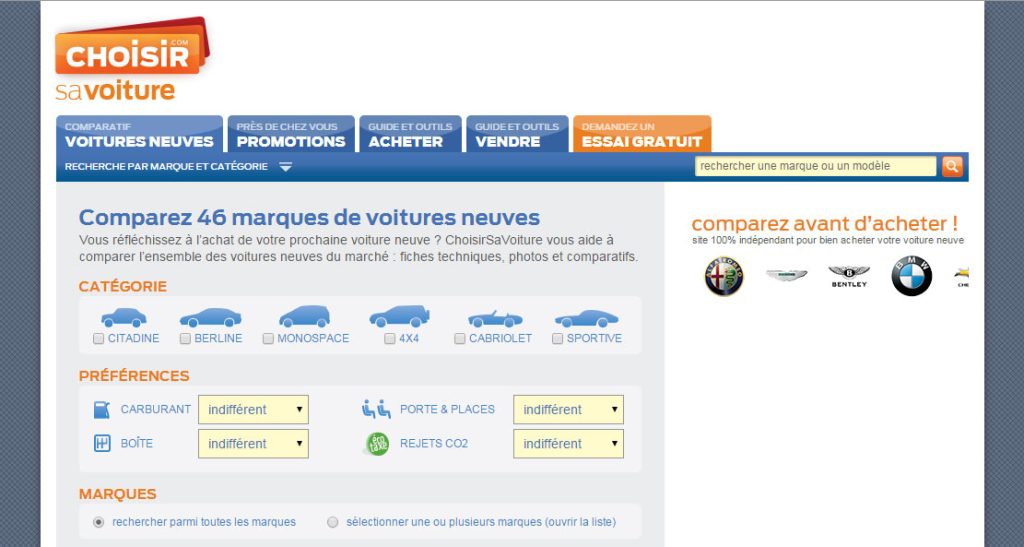Click the gearbox Boîte icon
The height and width of the screenshot is (547, 1024).
pos(102,444)
